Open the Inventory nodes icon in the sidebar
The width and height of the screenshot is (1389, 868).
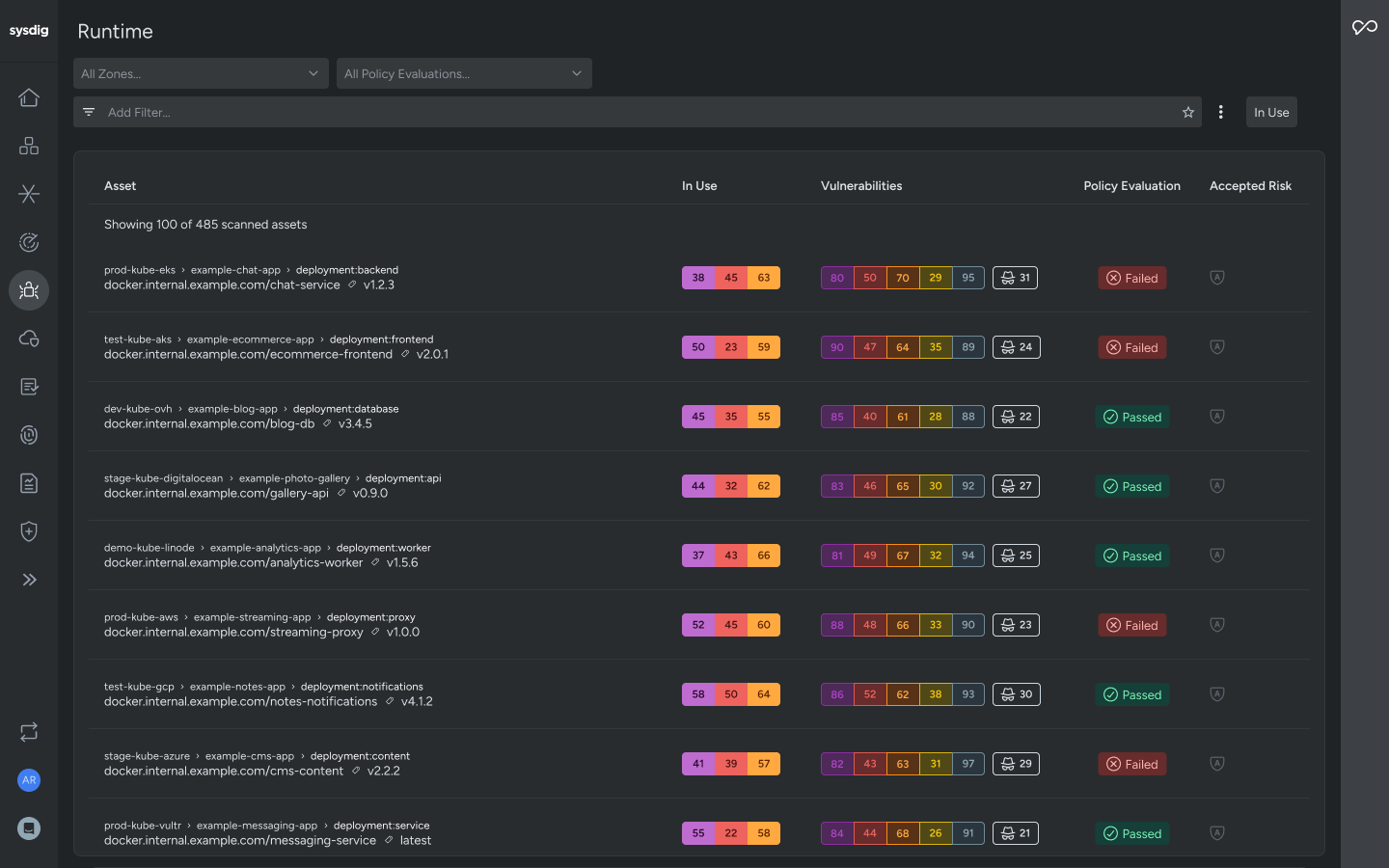(29, 146)
